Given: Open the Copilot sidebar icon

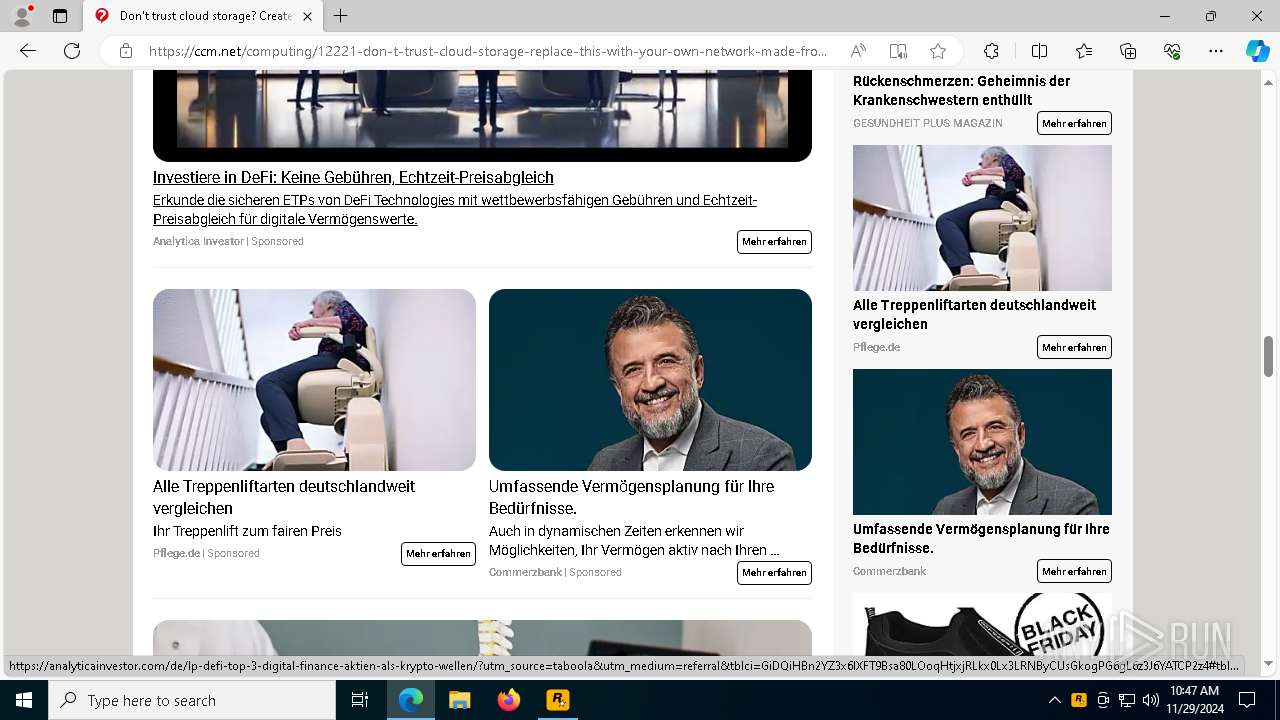Looking at the screenshot, I should point(1258,51).
